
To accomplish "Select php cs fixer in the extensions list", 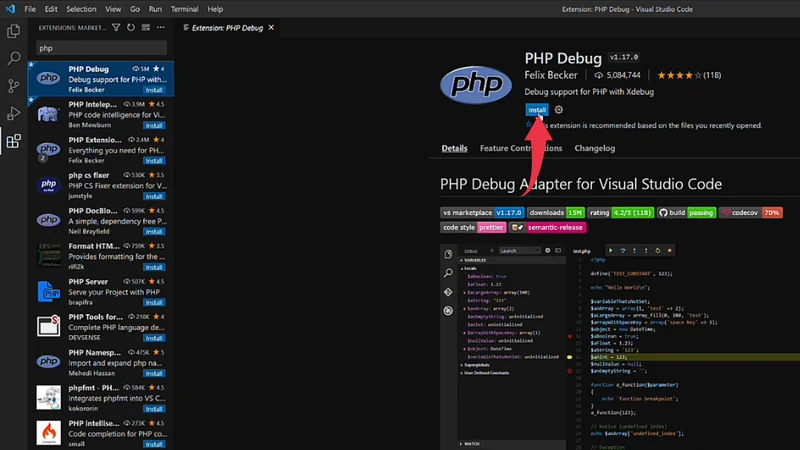I will click(100, 185).
